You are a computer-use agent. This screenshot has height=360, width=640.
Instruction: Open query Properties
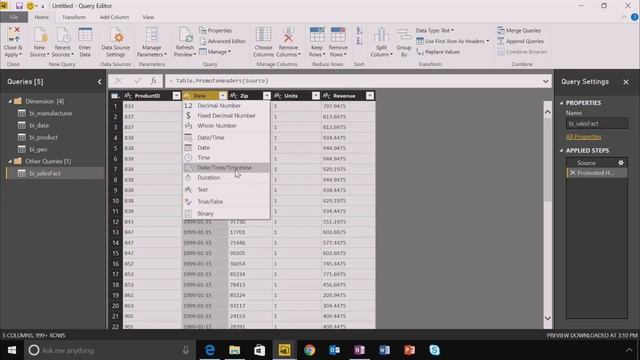216,31
